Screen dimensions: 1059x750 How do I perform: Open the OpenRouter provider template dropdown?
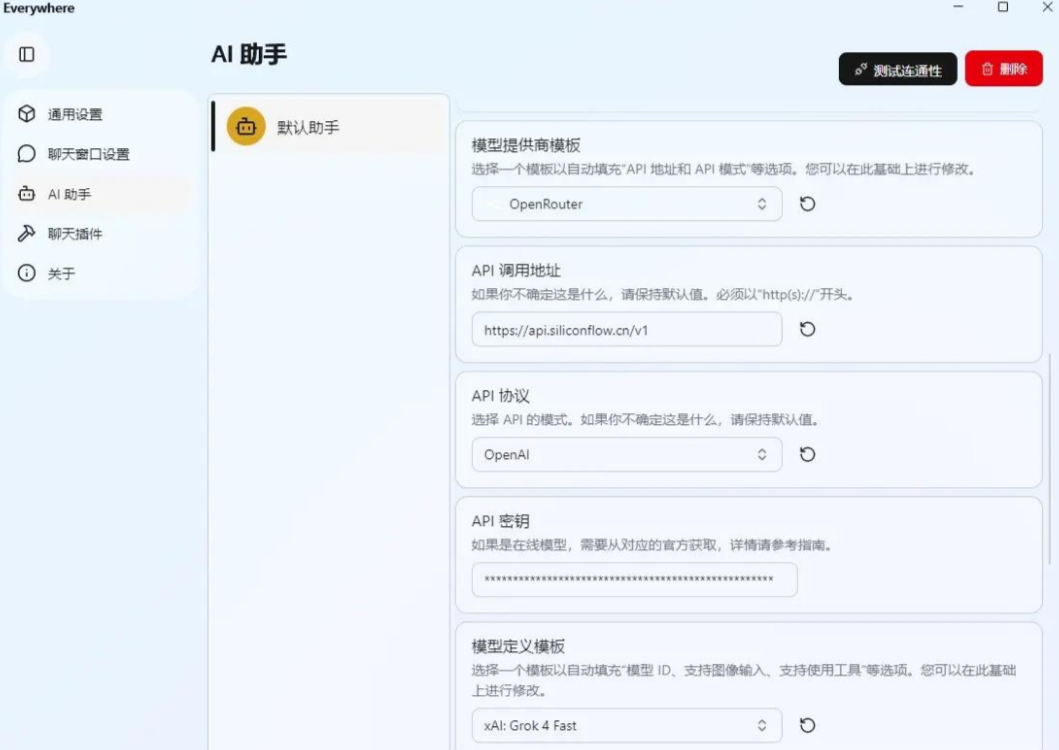[626, 204]
